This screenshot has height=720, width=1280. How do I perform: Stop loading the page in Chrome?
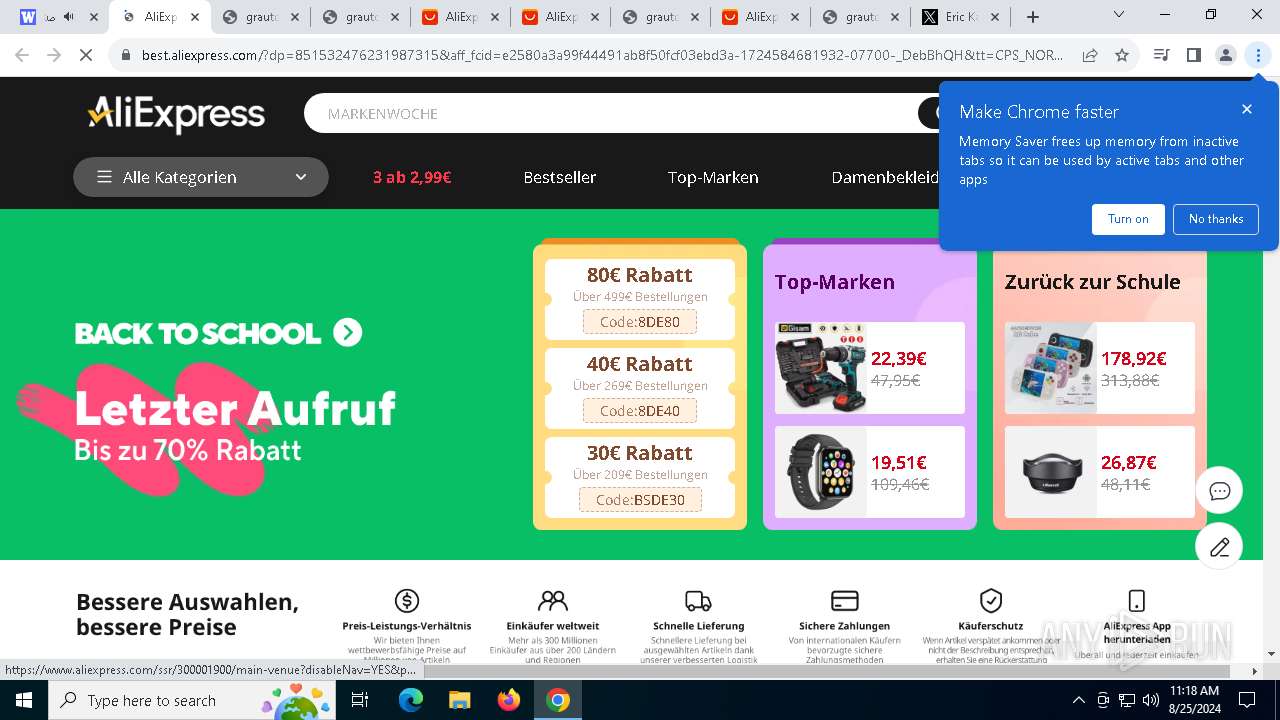86,56
